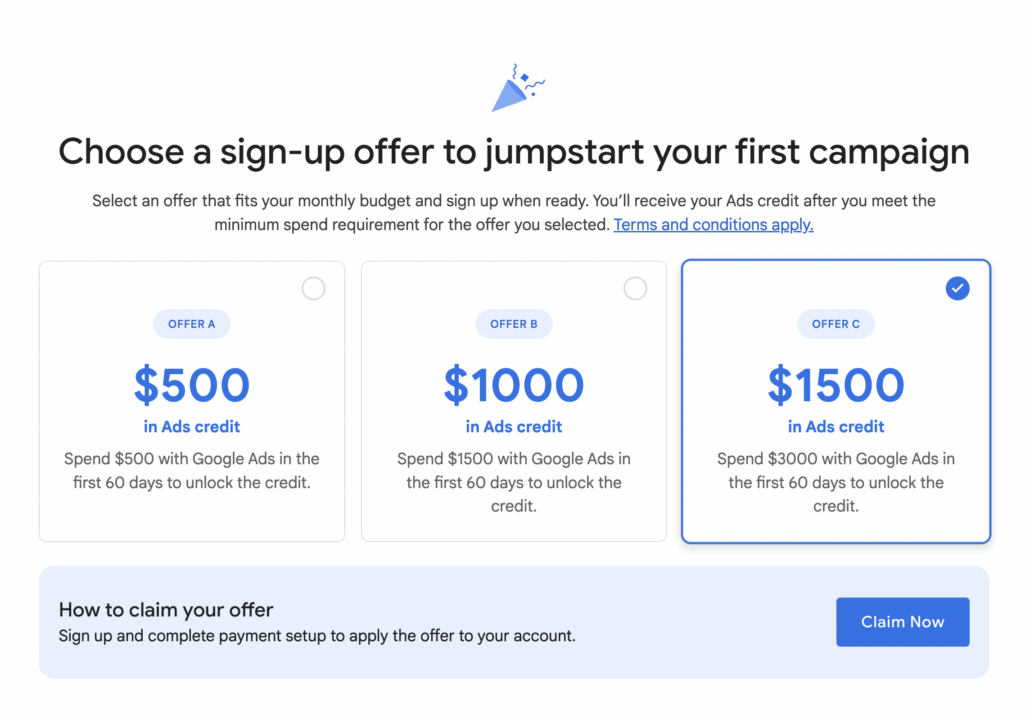Image resolution: width=1030 pixels, height=716 pixels.
Task: Click the $1500 credit amount
Action: pyautogui.click(x=836, y=385)
